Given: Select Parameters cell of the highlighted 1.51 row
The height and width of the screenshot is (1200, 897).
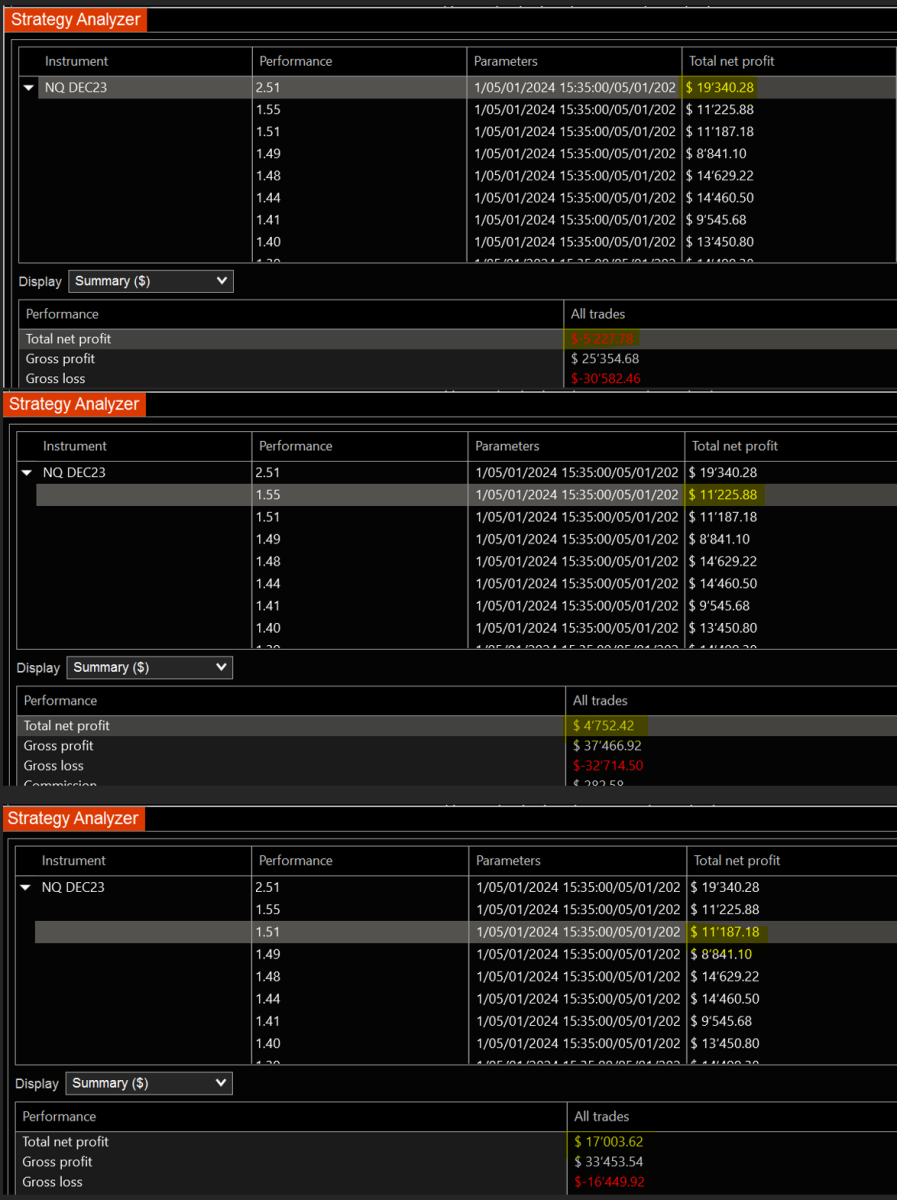Looking at the screenshot, I should 577,932.
